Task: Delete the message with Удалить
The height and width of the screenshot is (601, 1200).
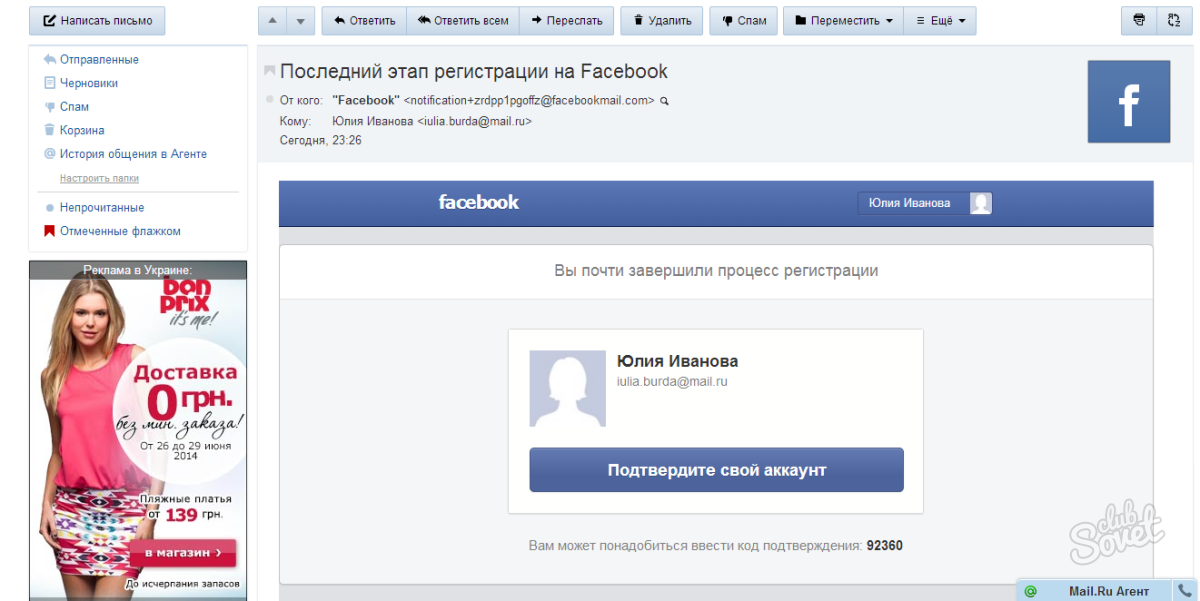Action: tap(661, 21)
